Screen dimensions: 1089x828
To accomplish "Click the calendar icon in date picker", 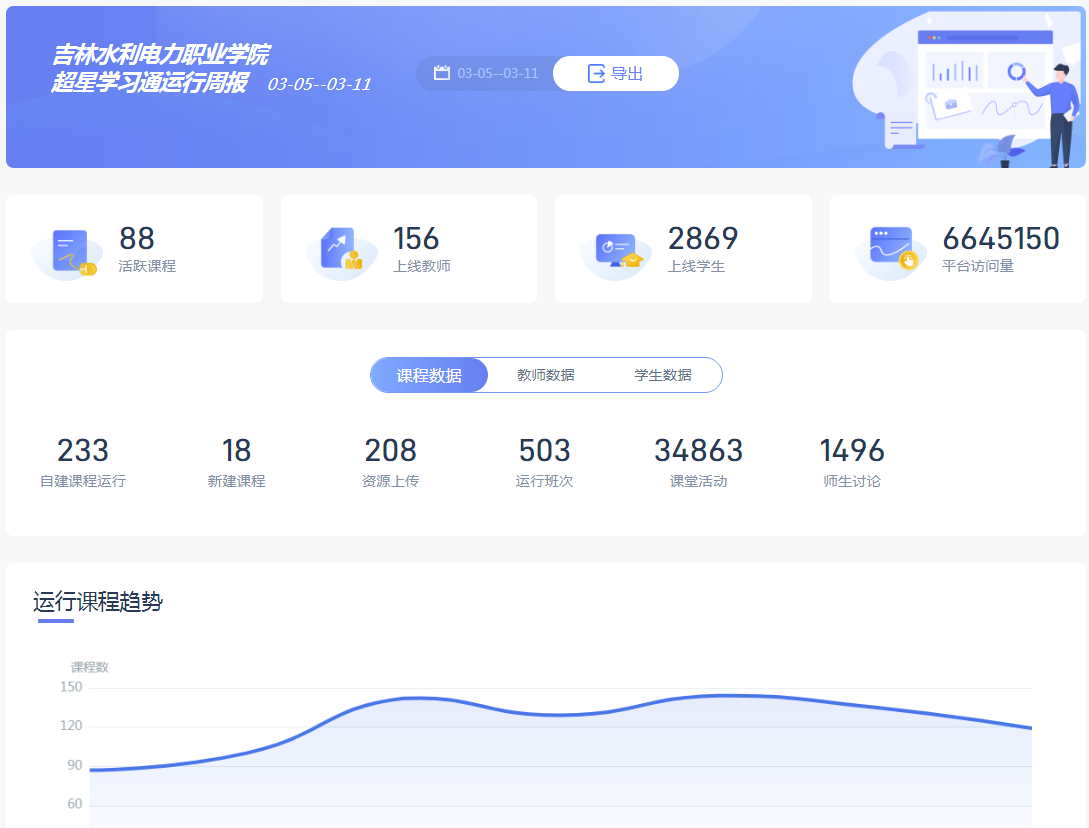I will point(442,73).
